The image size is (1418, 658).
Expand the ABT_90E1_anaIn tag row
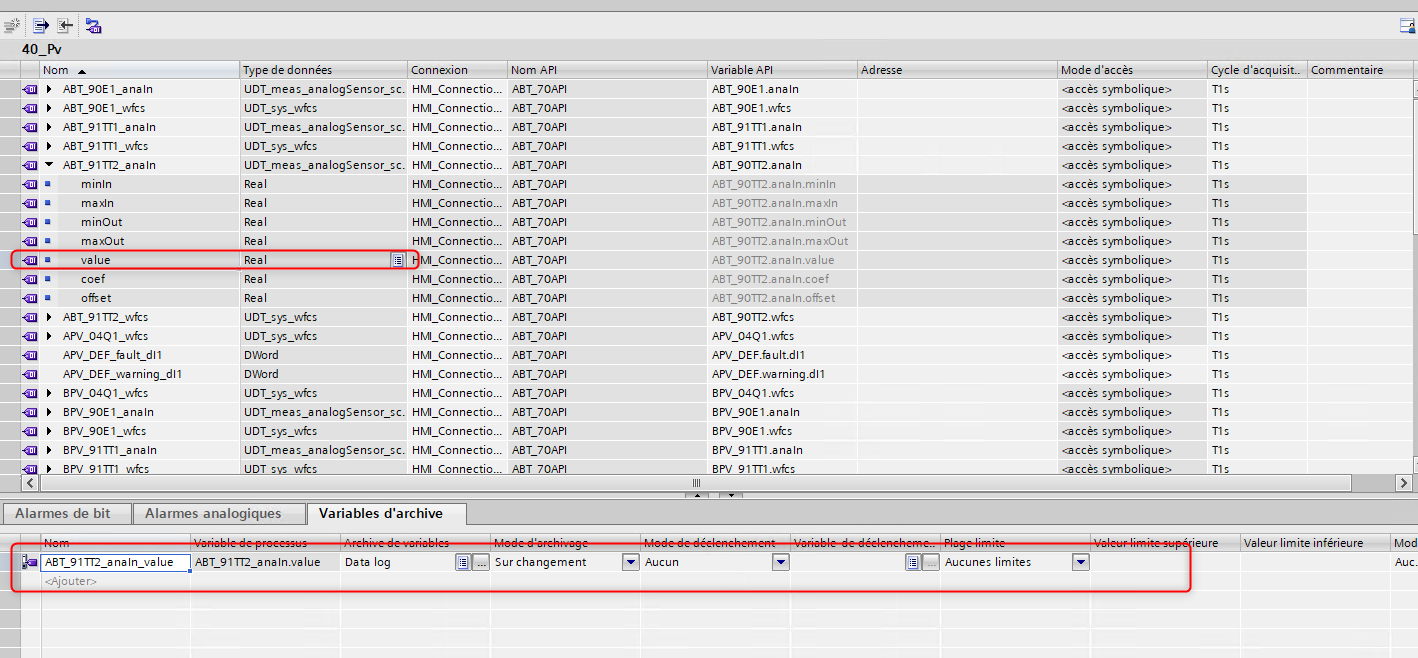click(x=49, y=89)
